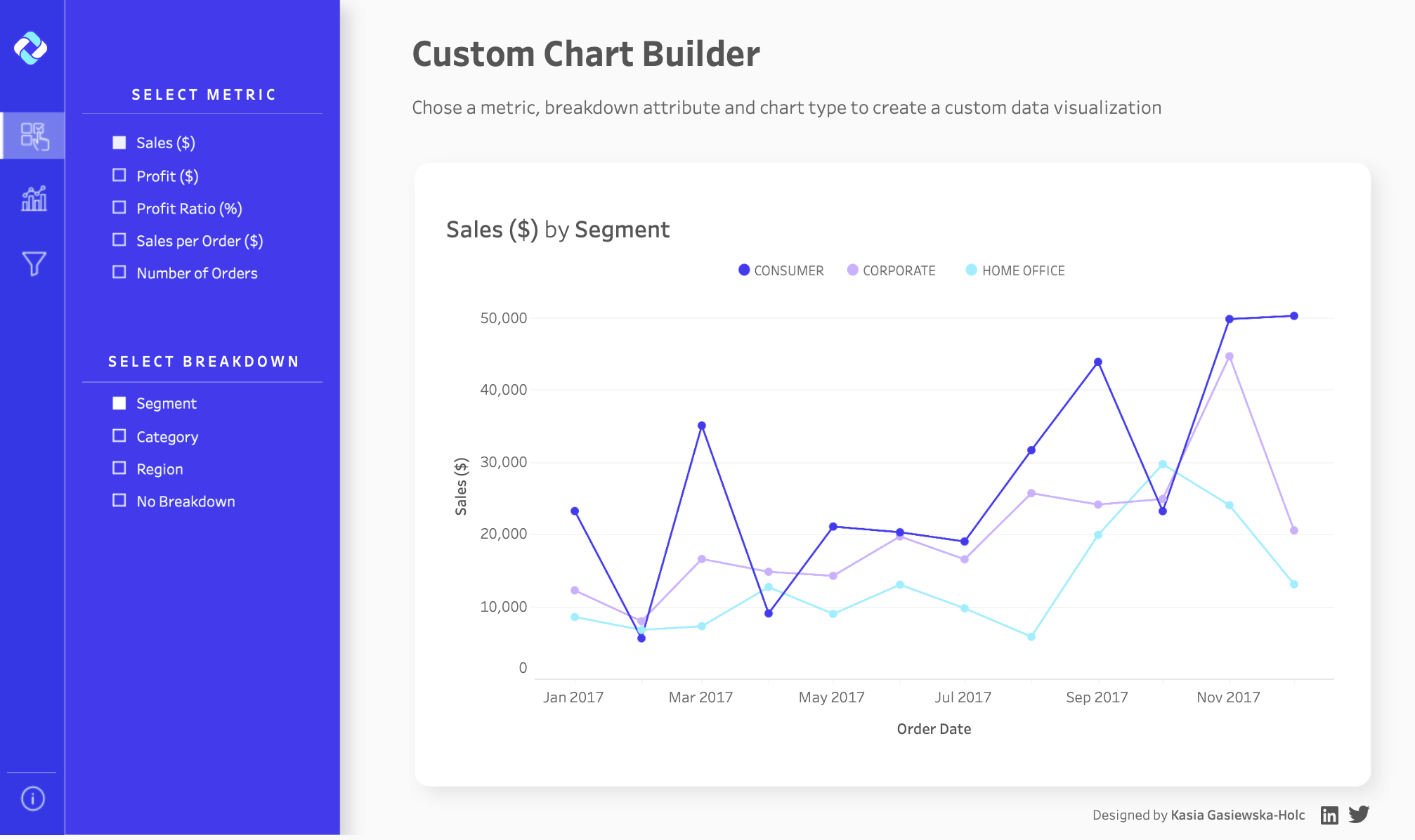Tick the Number of Orders checkbox

point(119,273)
